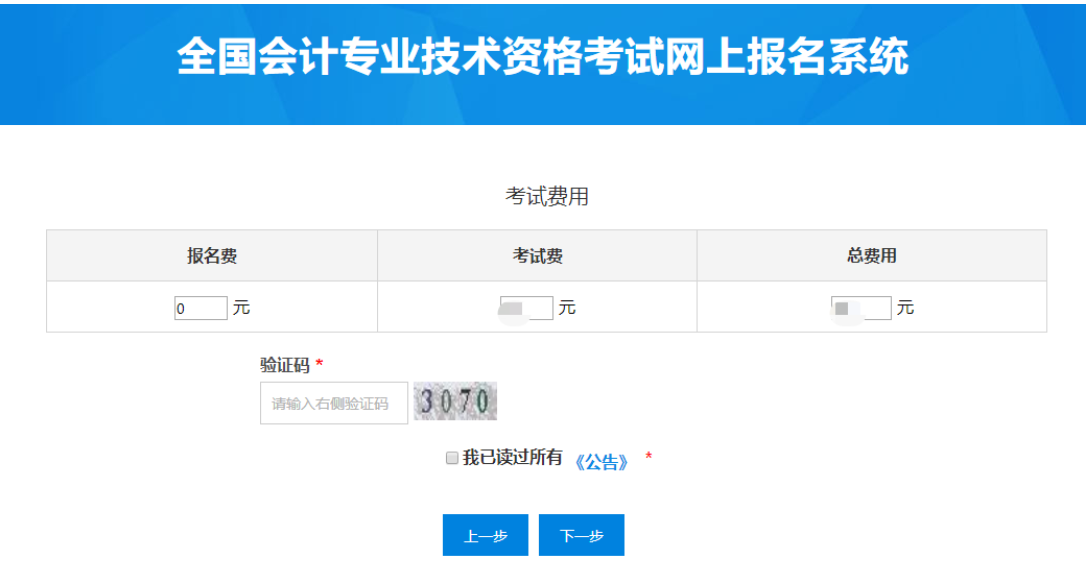
Task: Click the 总费用 column header
Action: pos(871,256)
